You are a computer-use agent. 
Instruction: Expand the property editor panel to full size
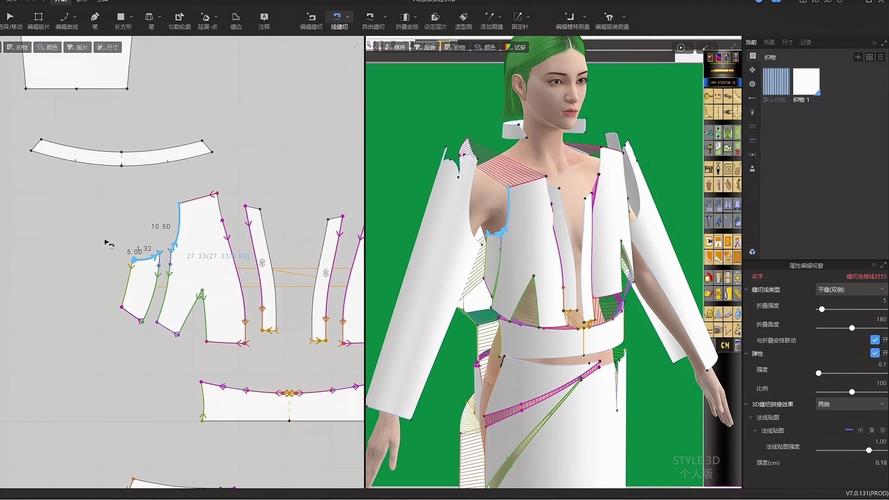click(883, 265)
